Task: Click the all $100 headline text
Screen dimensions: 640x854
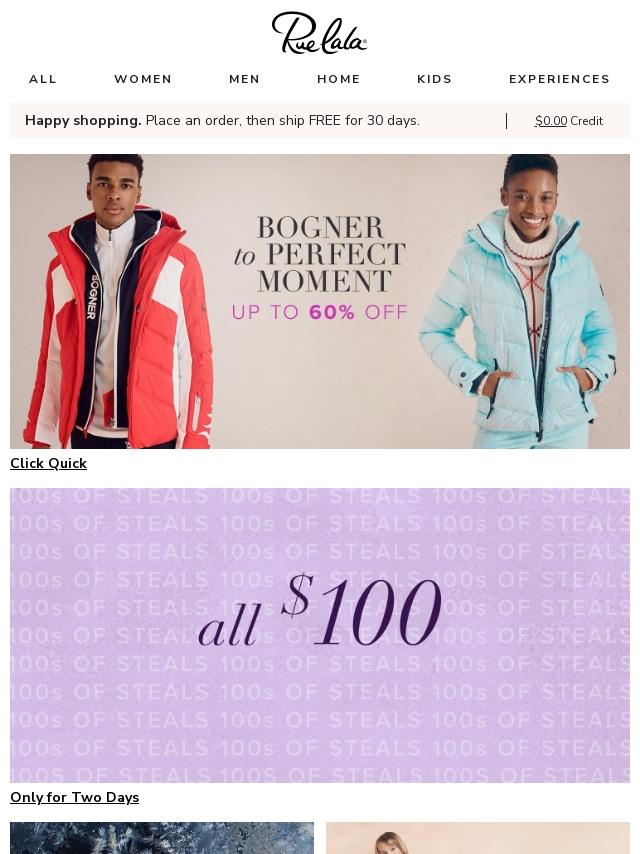Action: 320,612
